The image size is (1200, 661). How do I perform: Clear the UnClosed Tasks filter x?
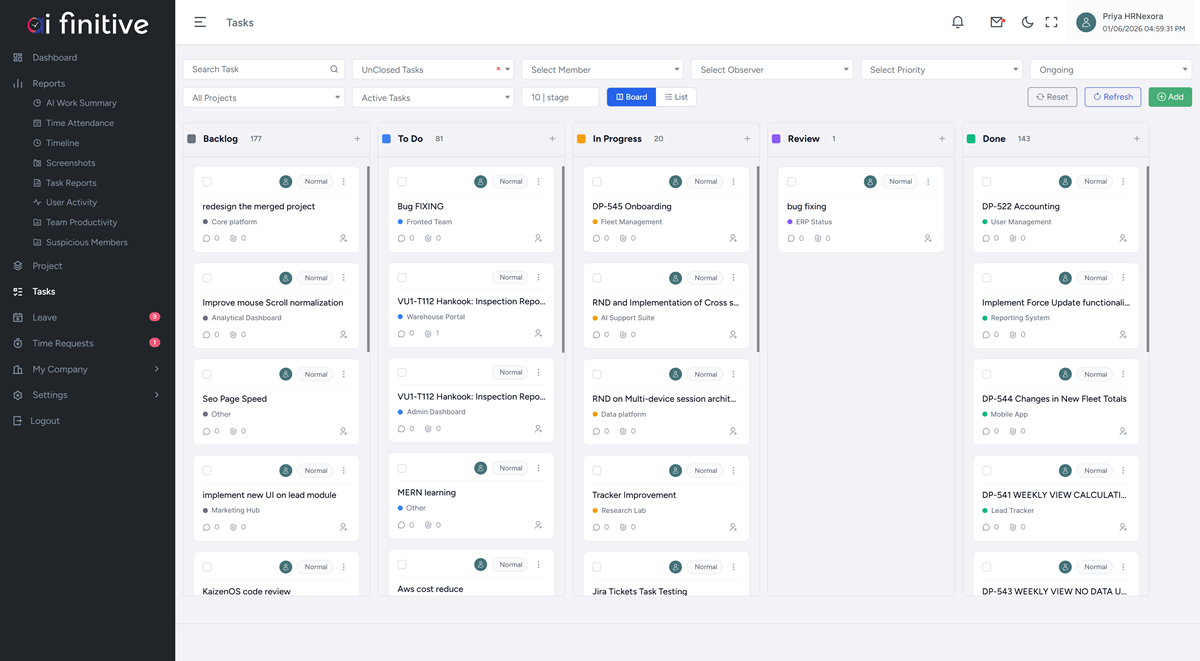498,69
